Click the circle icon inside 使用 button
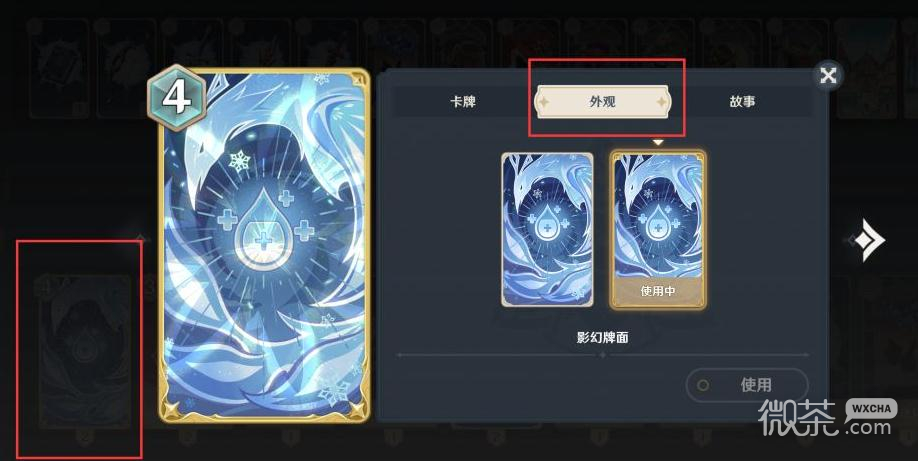The image size is (918, 461). pyautogui.click(x=703, y=385)
